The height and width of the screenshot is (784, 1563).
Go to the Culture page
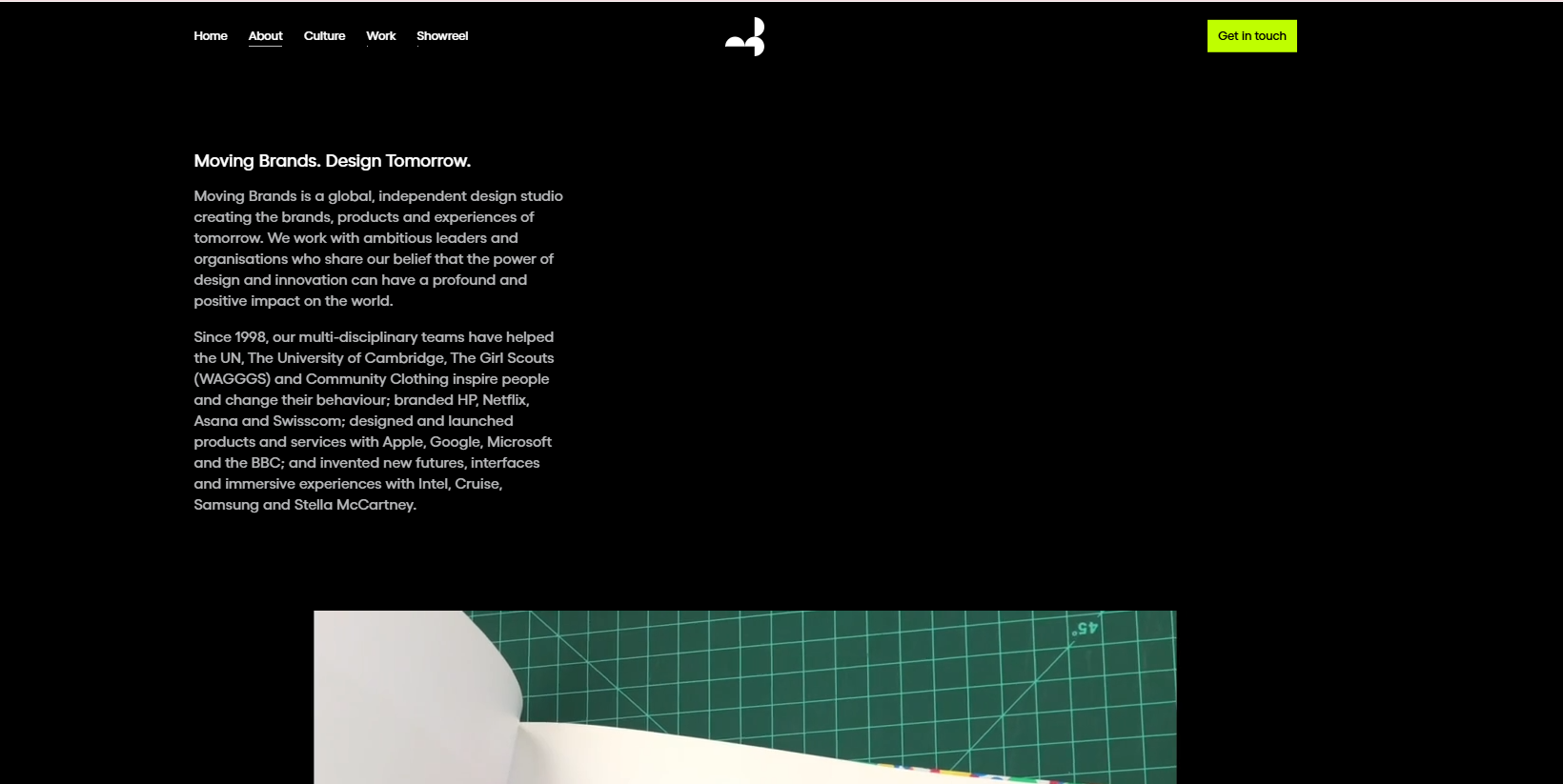(x=324, y=36)
